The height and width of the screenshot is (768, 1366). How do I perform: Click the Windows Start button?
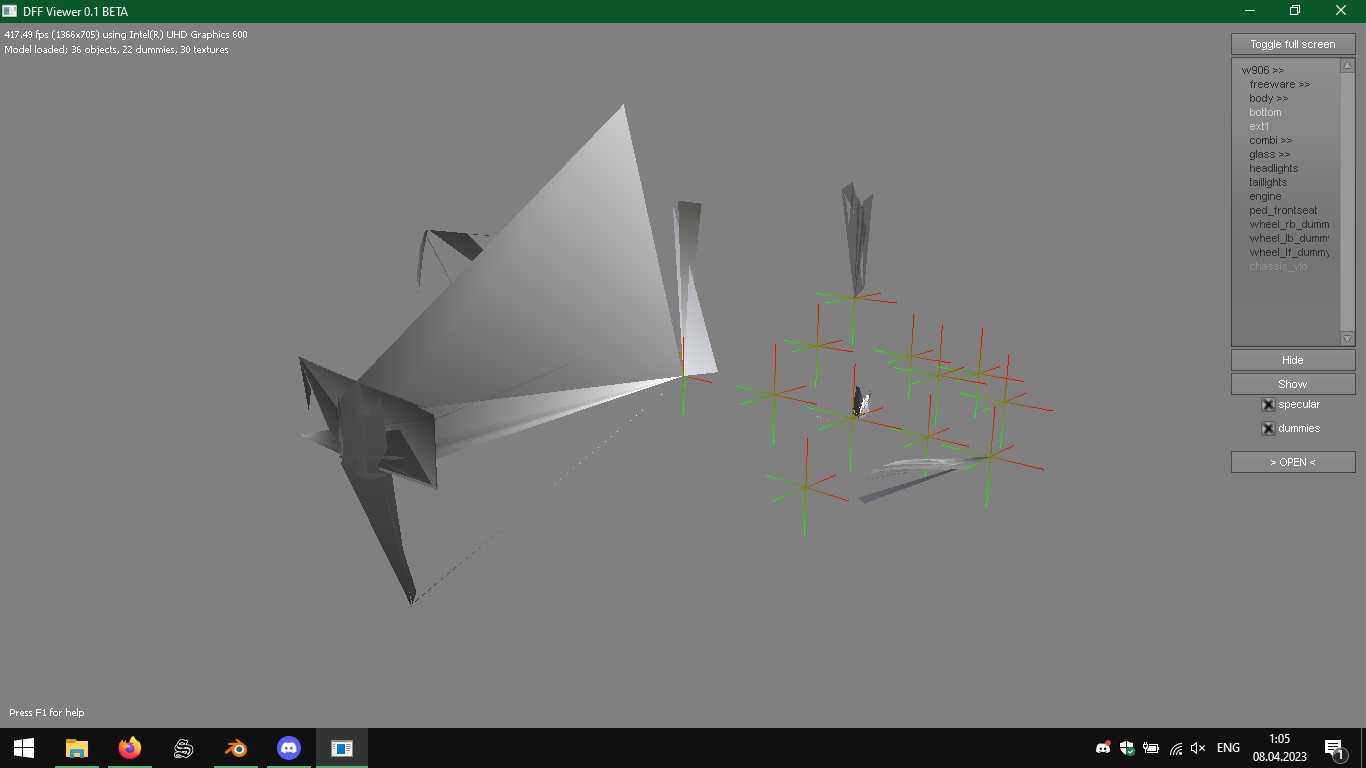[24, 748]
